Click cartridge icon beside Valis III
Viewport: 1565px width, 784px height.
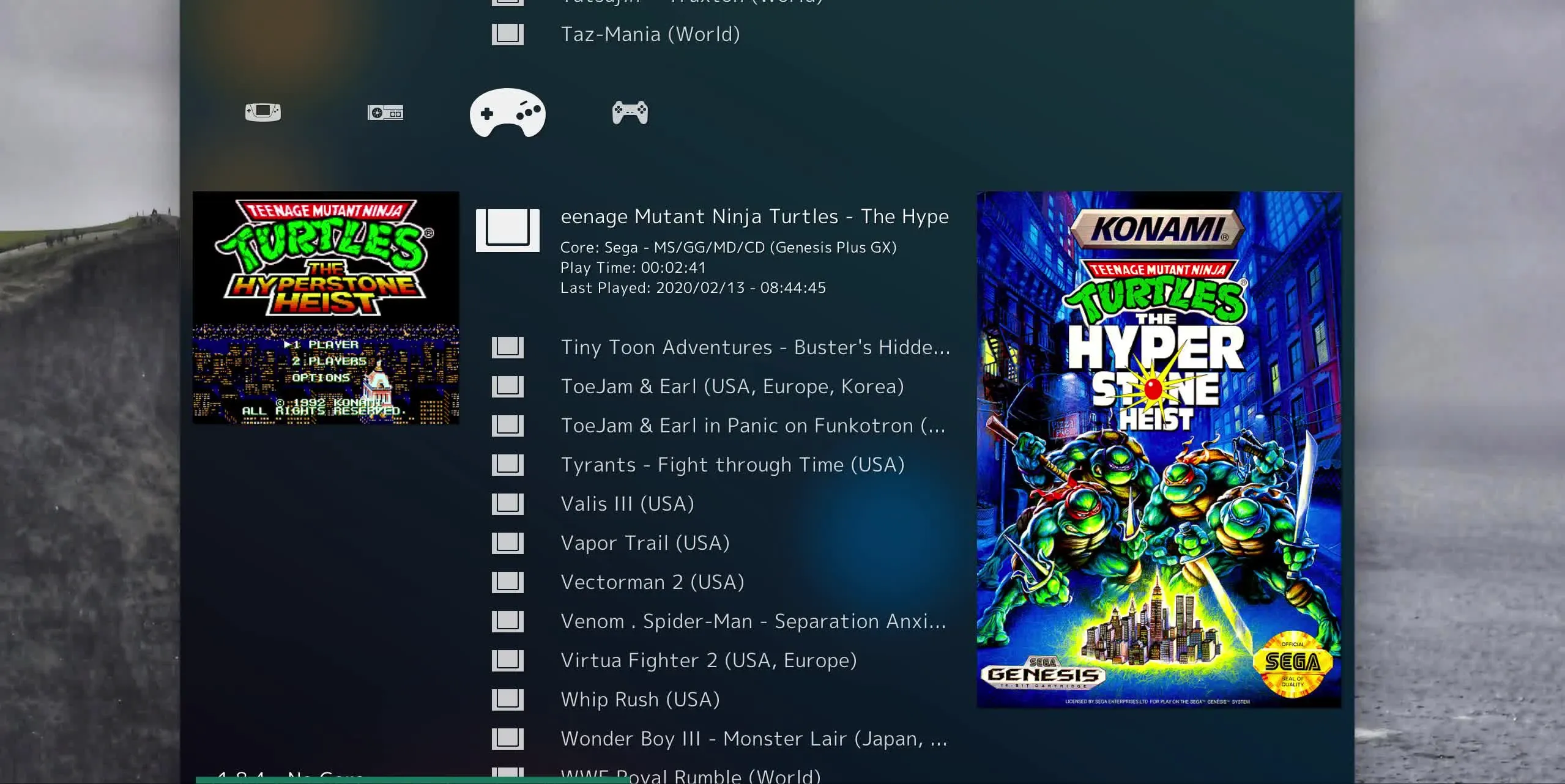tap(508, 504)
